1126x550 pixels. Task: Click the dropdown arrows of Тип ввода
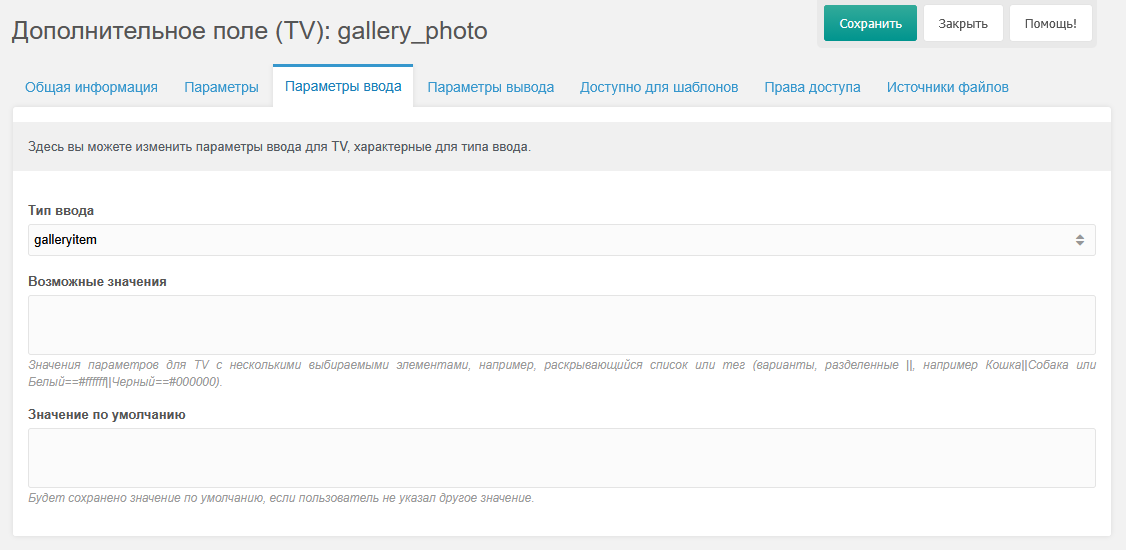pos(1079,240)
